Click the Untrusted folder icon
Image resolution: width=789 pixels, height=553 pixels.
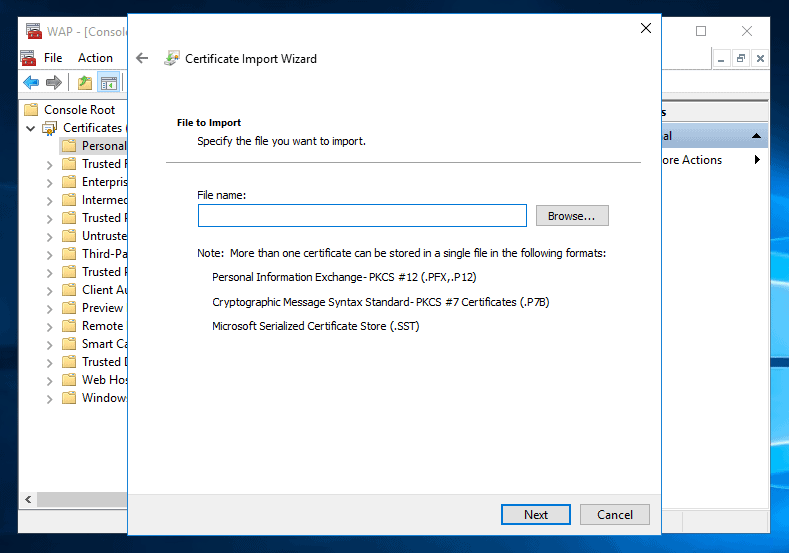pyautogui.click(x=69, y=235)
